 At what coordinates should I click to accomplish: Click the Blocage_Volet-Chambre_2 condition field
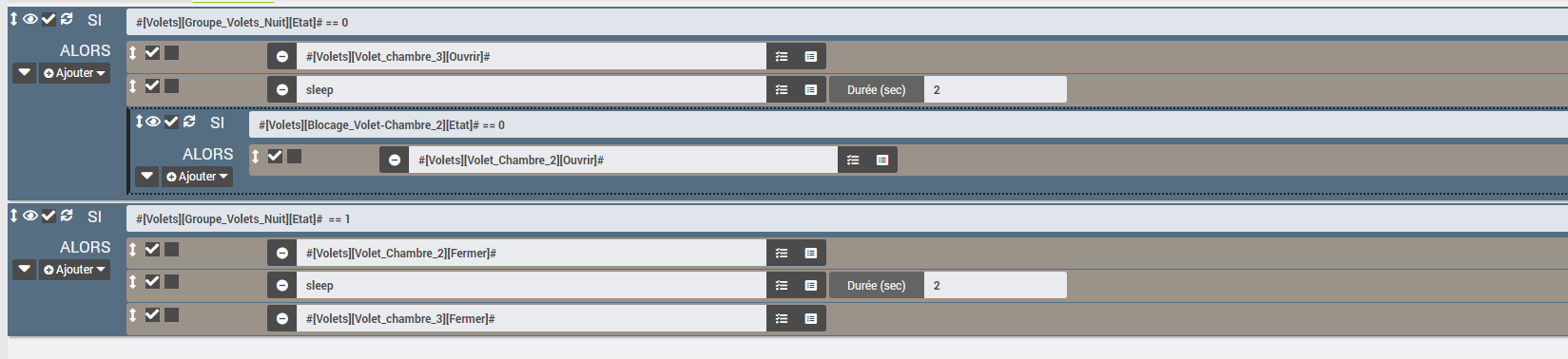point(908,124)
